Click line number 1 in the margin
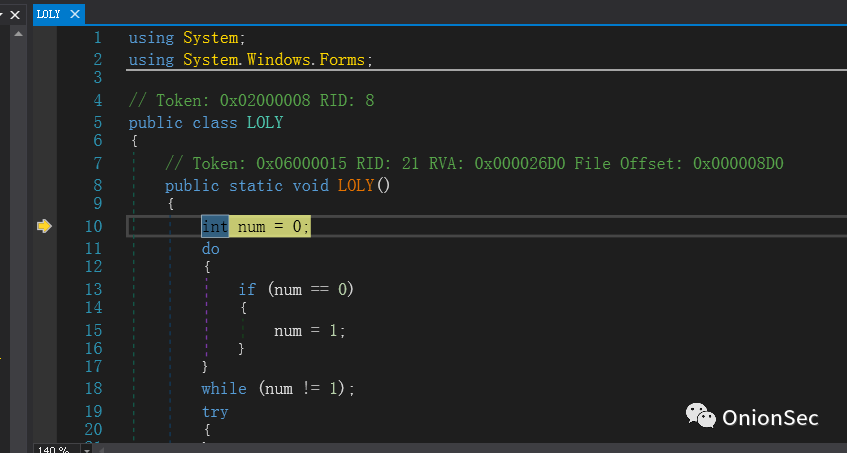The height and width of the screenshot is (453, 847). 98,38
